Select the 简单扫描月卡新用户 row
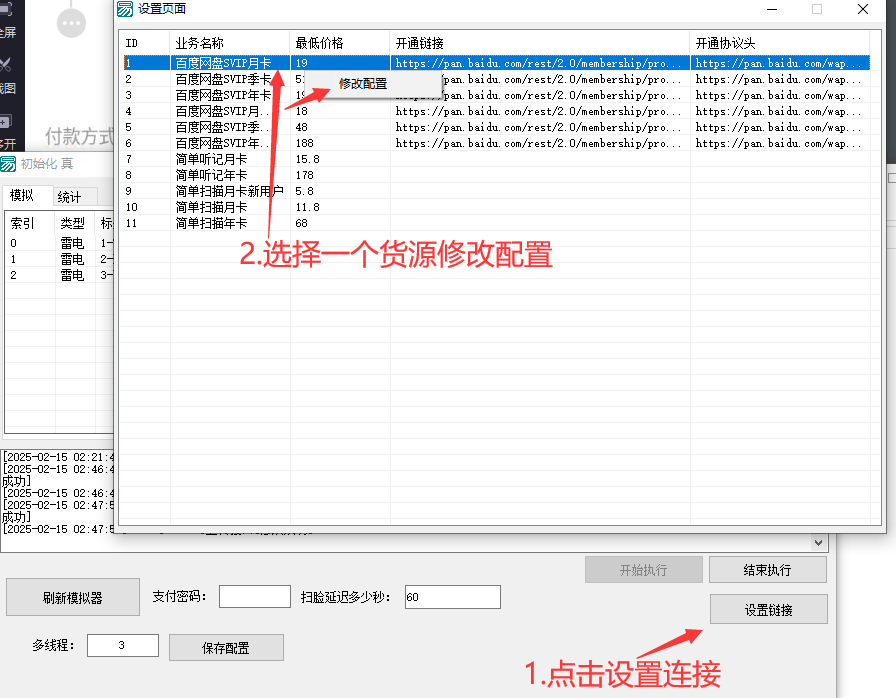The image size is (896, 698). [x=497, y=191]
